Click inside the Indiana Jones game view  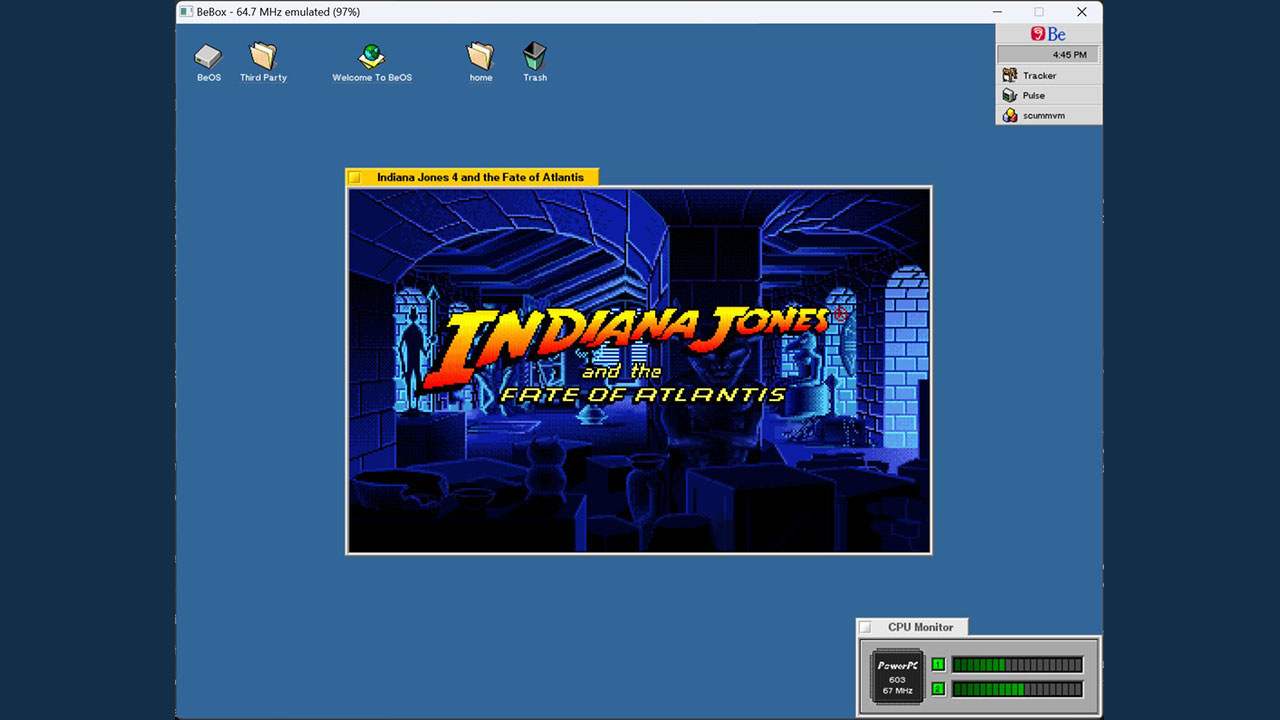tap(639, 370)
